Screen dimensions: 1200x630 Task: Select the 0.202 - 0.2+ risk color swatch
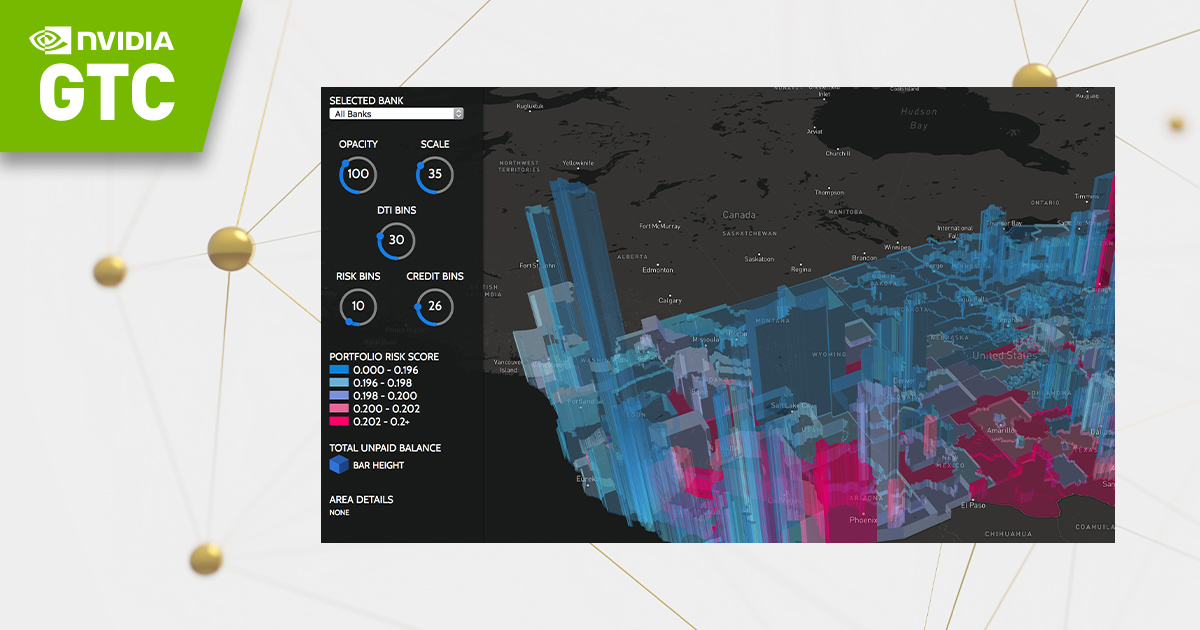pos(338,422)
